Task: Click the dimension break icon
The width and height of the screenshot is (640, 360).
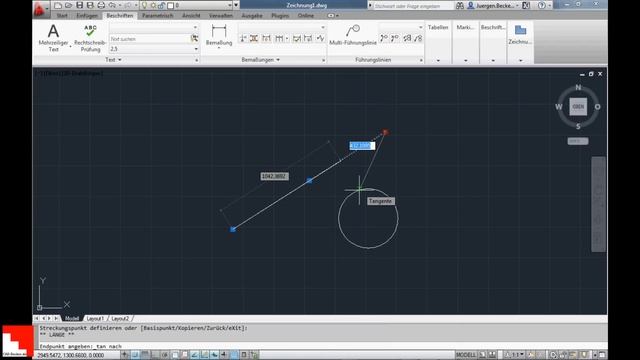Action: click(243, 38)
